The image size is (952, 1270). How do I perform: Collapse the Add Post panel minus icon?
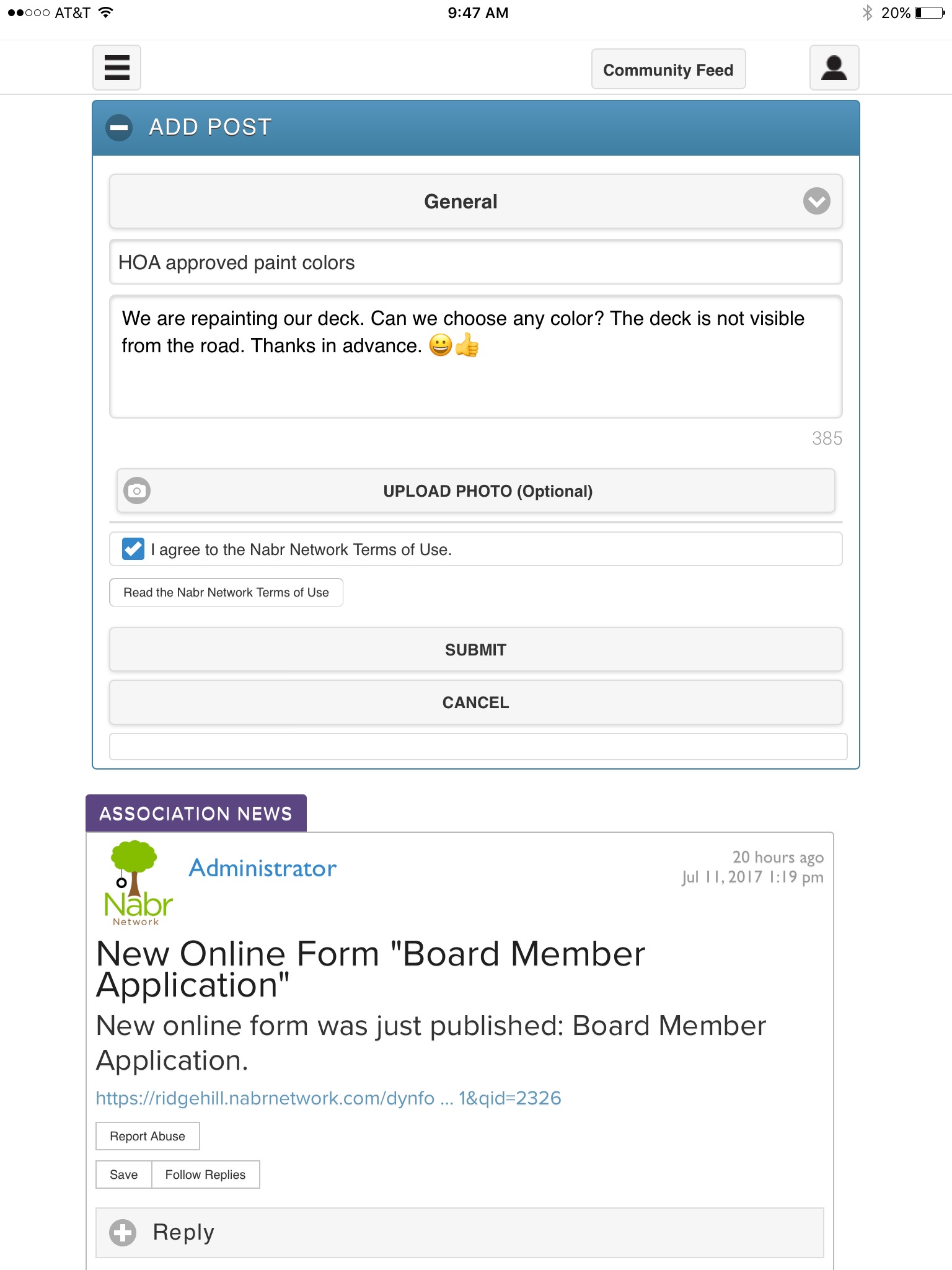(x=119, y=128)
